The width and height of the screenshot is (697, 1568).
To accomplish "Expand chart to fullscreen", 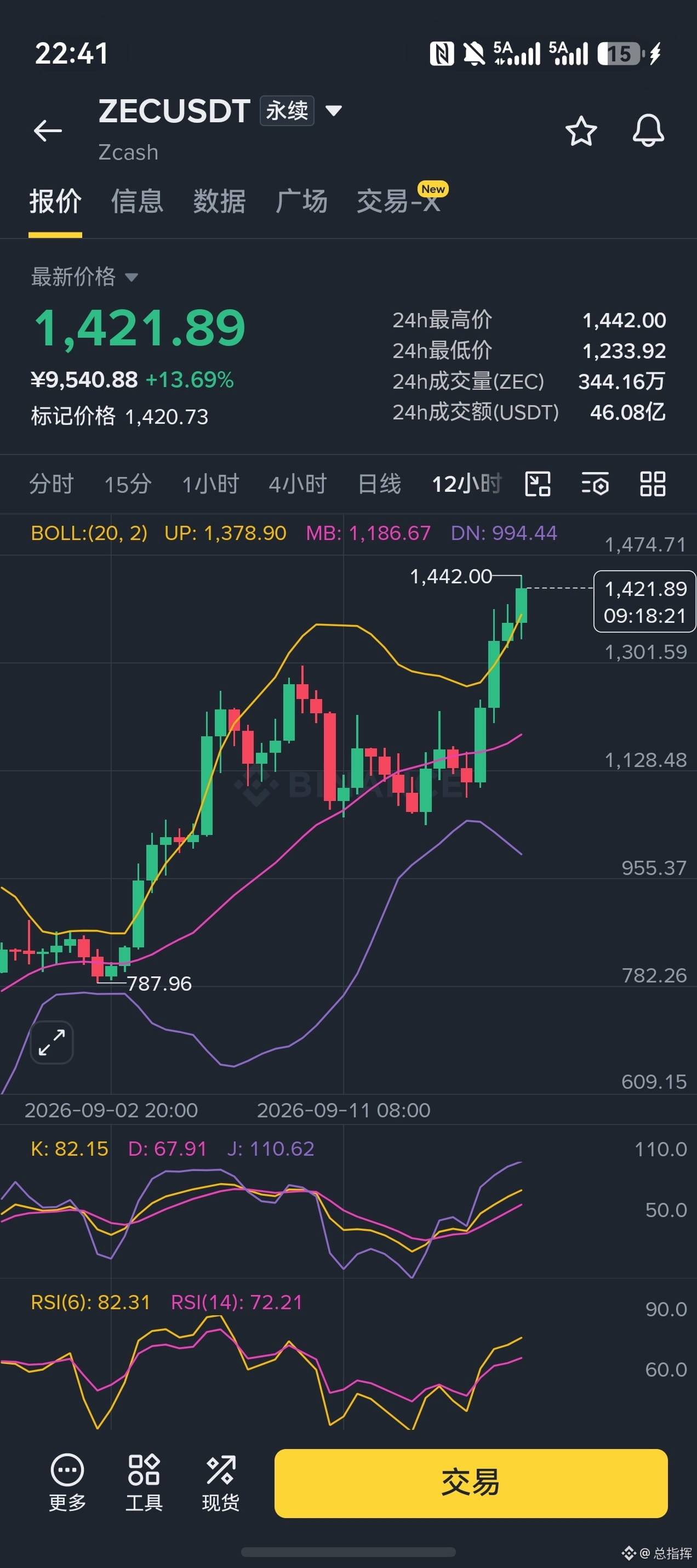I will point(52,1042).
